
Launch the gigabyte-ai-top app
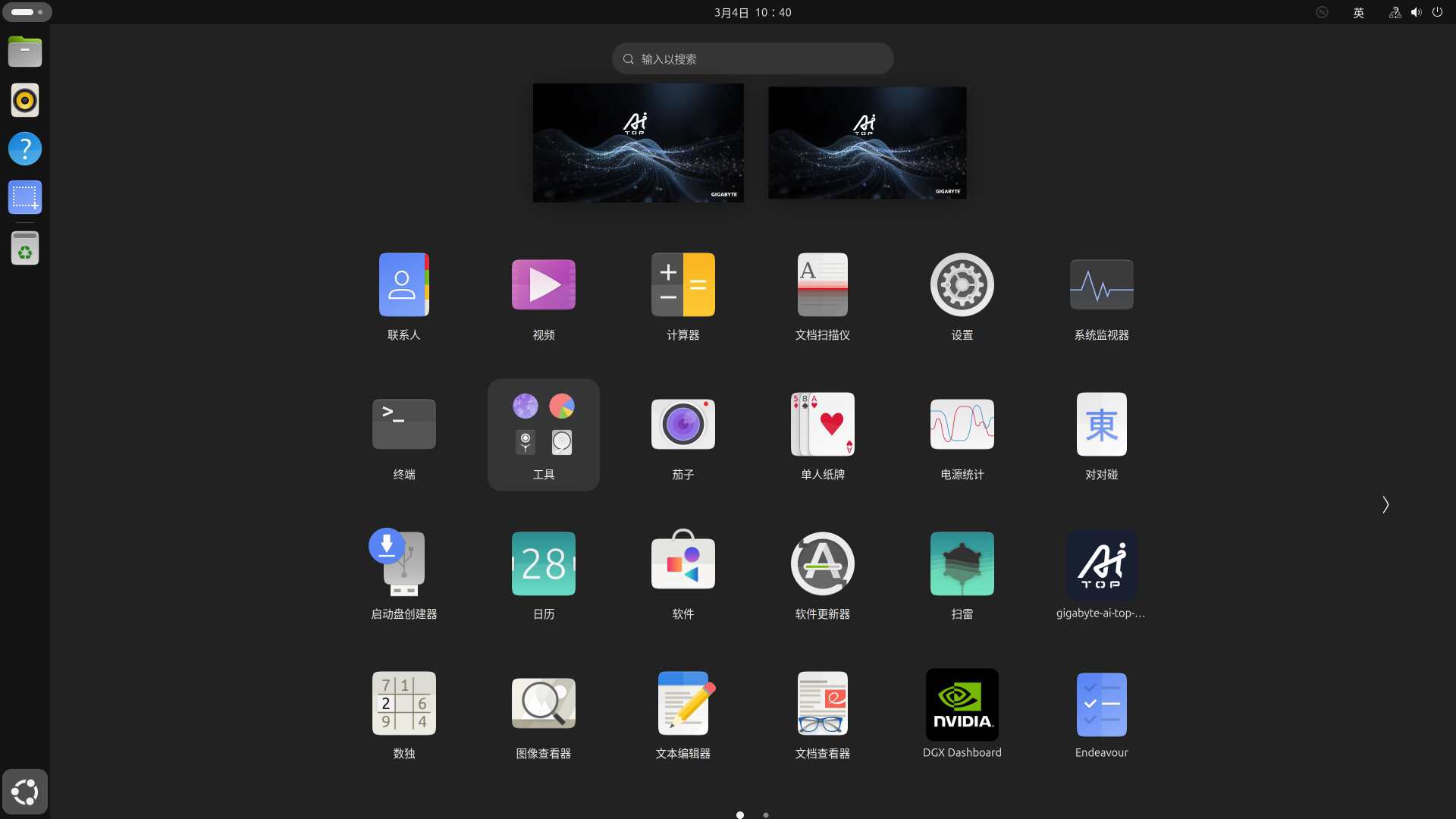tap(1101, 566)
